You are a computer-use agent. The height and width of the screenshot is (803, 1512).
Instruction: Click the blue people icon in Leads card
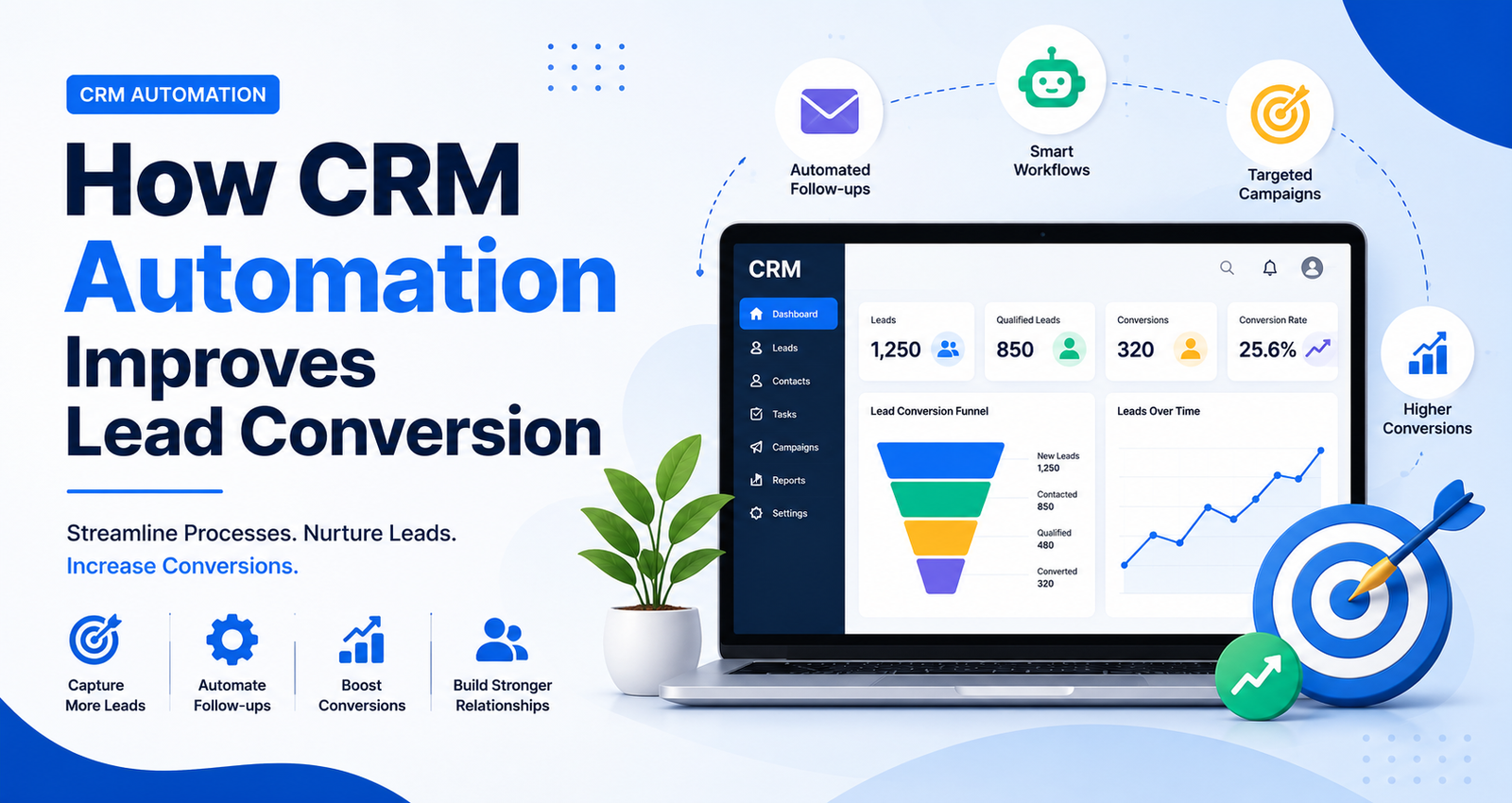click(x=948, y=350)
